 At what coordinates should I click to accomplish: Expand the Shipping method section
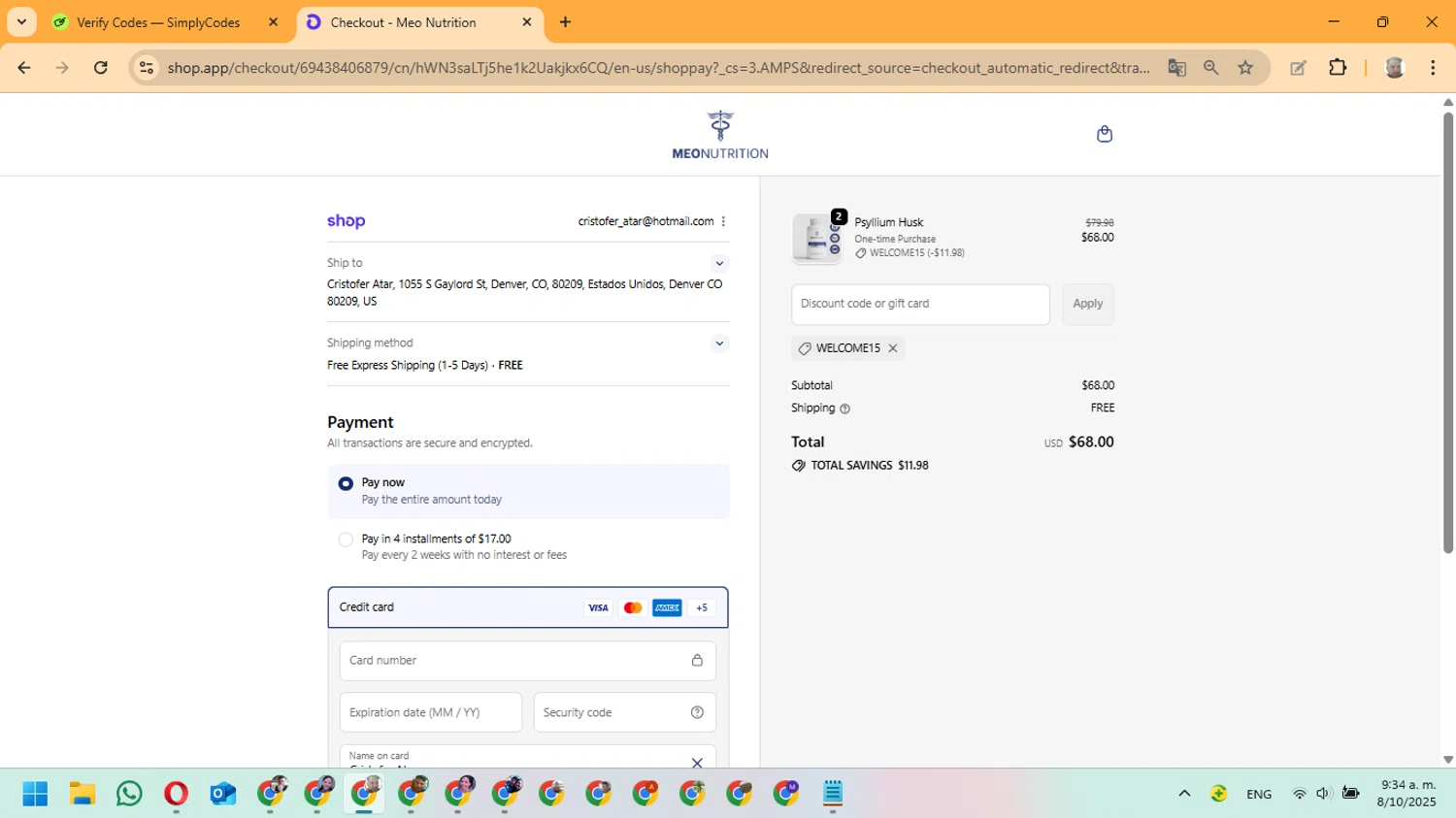[719, 344]
